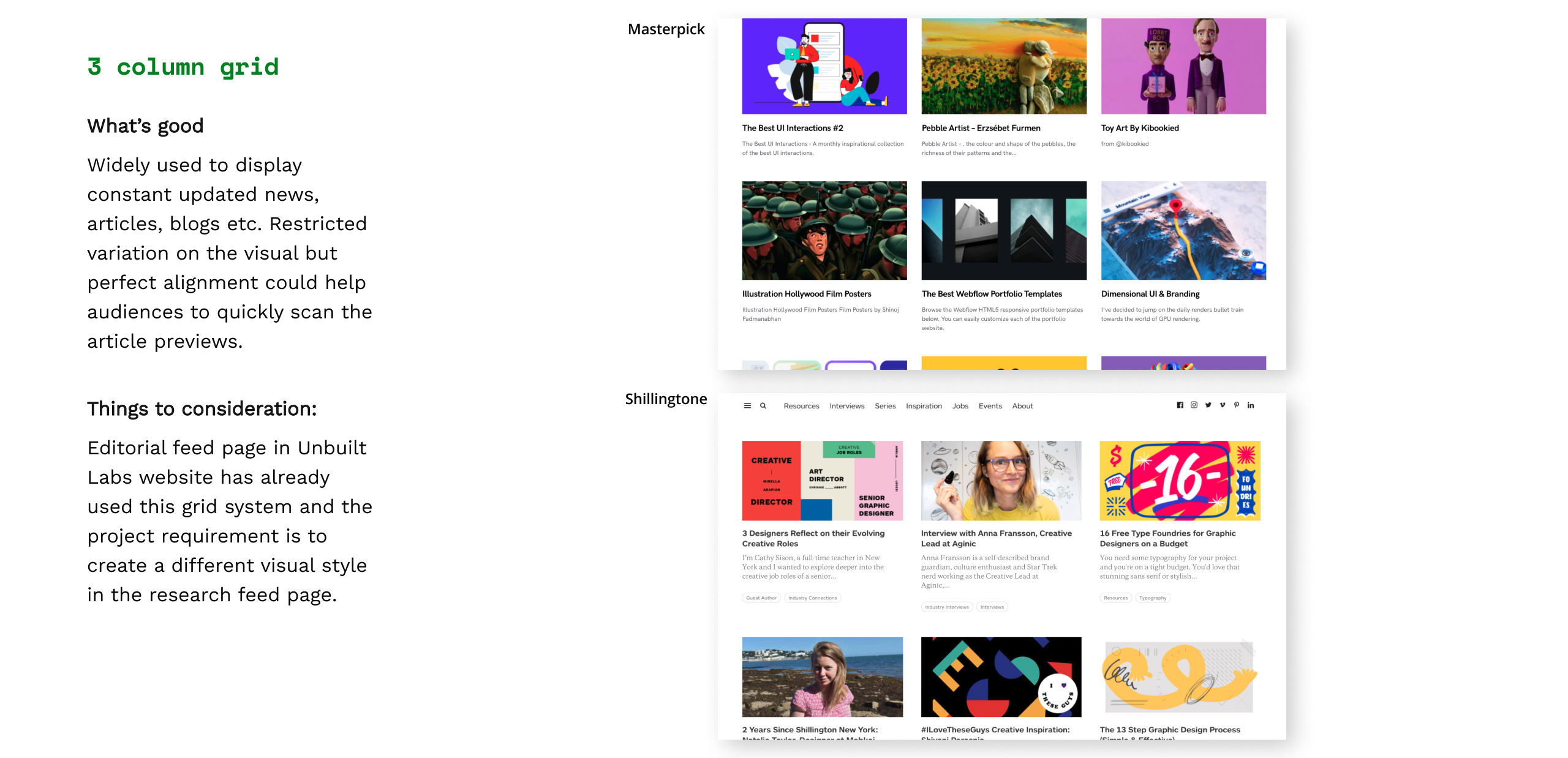Open The Best UI Interactions #2 title

pos(793,128)
